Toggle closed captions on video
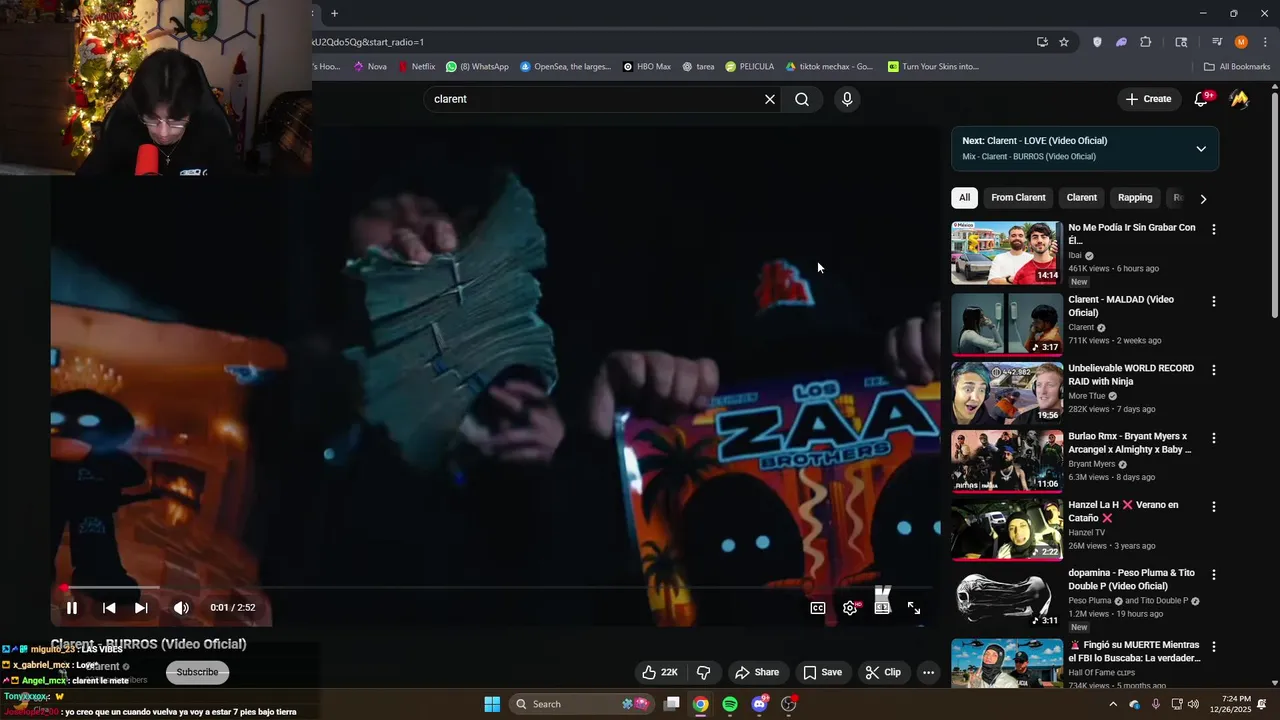This screenshot has width=1280, height=720. coord(818,608)
